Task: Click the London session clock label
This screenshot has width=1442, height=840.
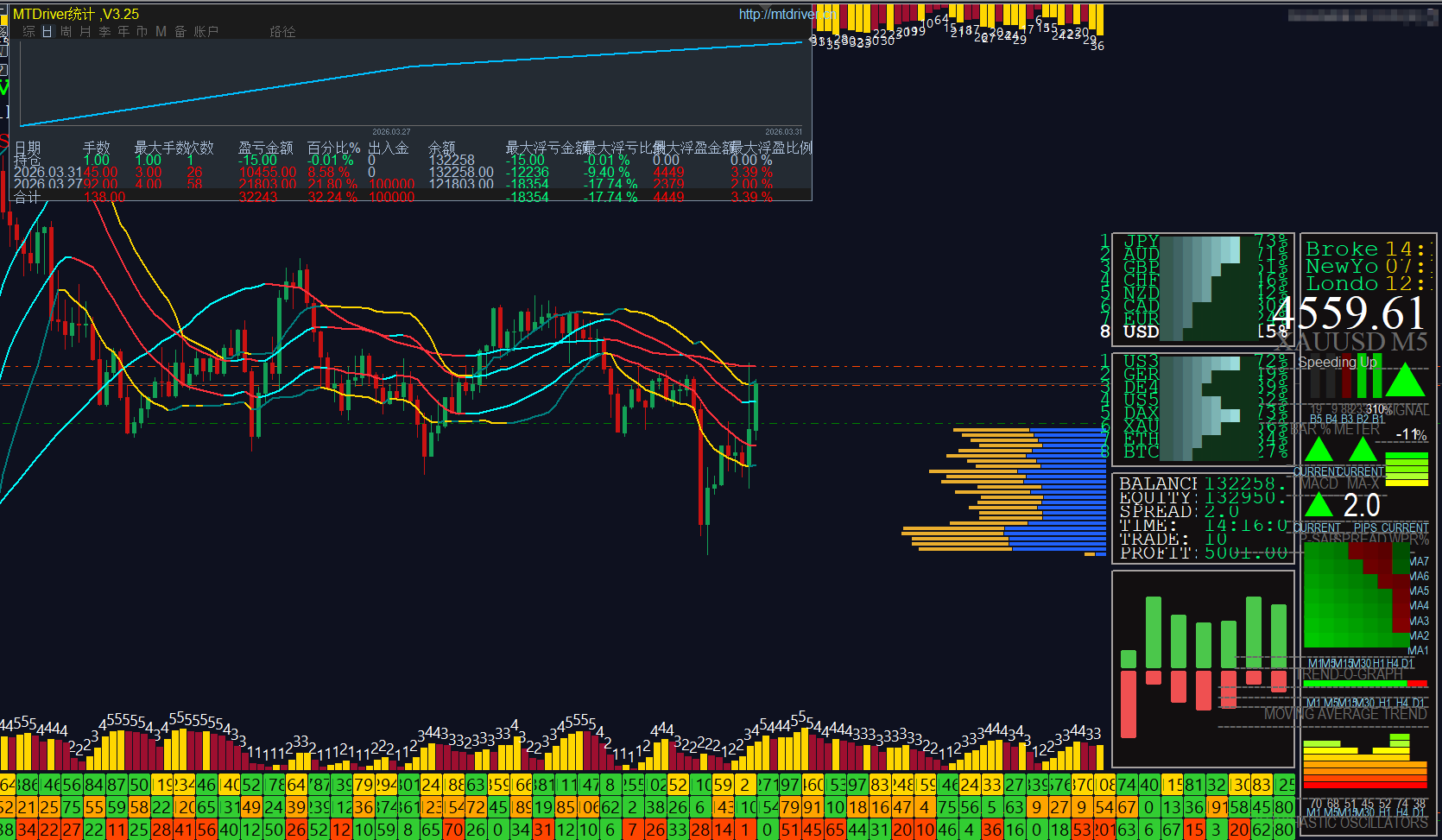Action: pos(1342,284)
